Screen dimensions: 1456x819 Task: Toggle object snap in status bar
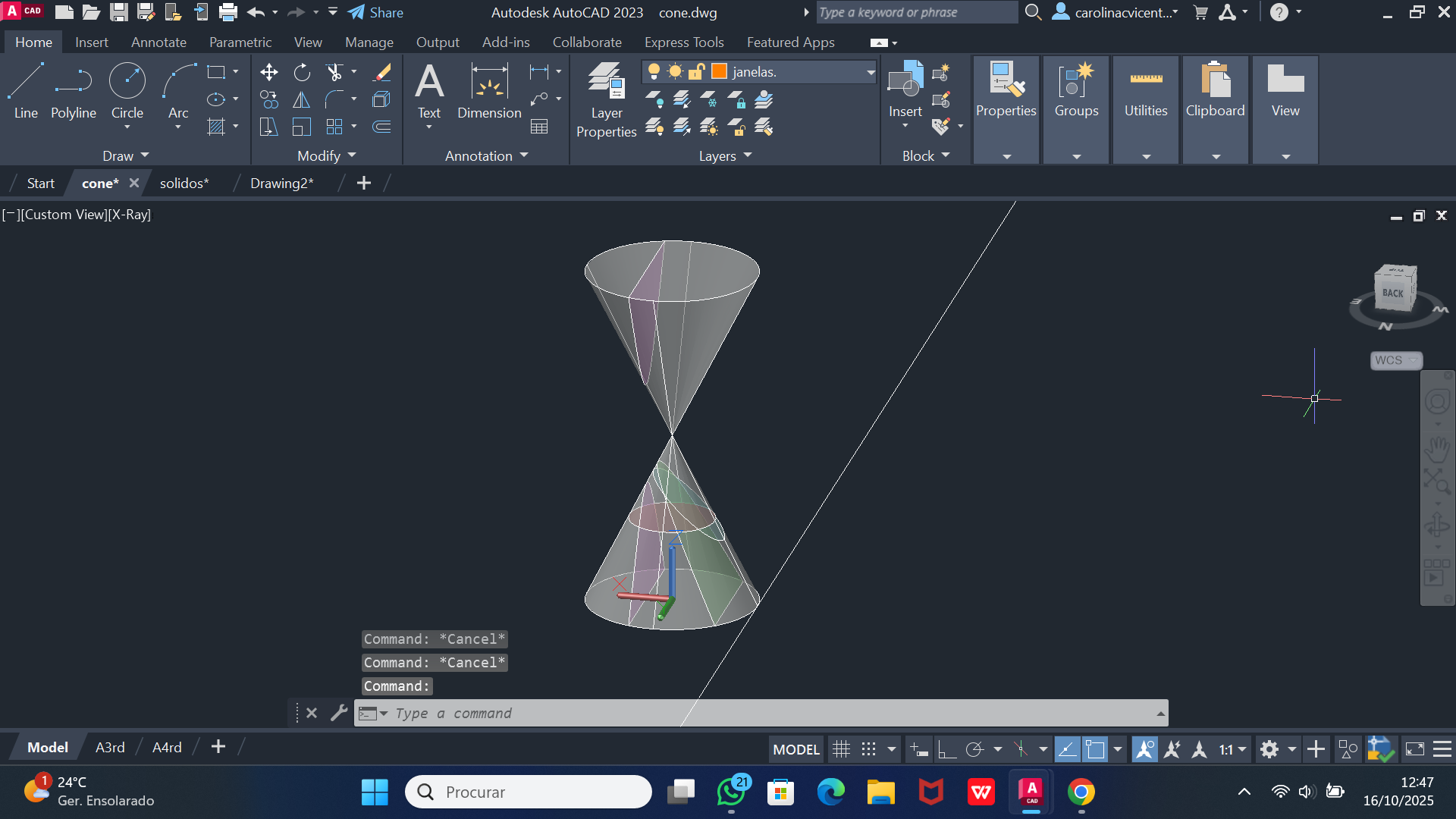(1095, 750)
